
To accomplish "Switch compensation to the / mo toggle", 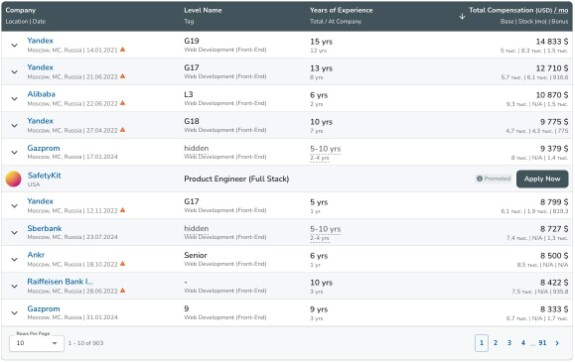I will 561,10.
